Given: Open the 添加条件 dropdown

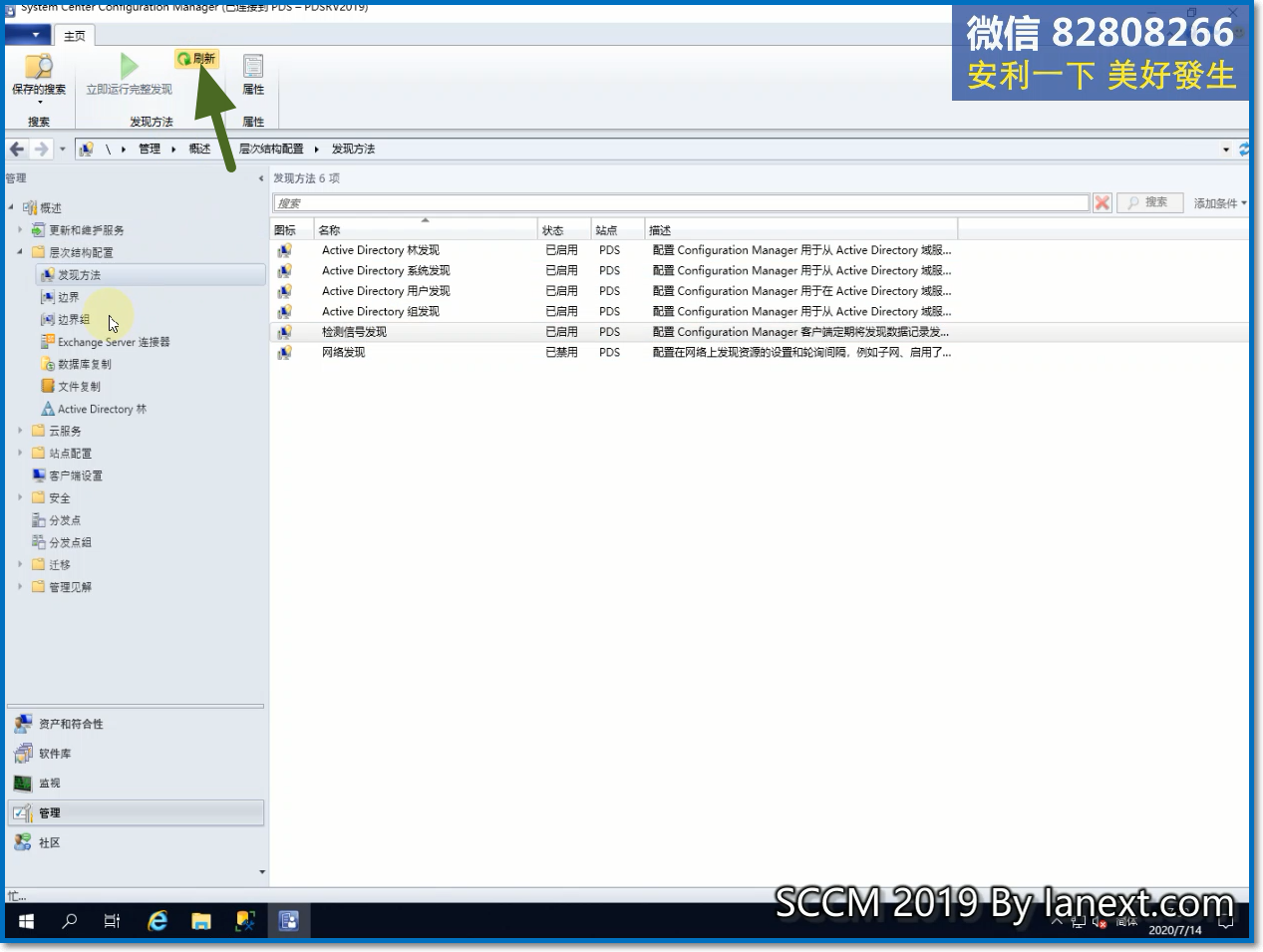Looking at the screenshot, I should coord(1220,203).
